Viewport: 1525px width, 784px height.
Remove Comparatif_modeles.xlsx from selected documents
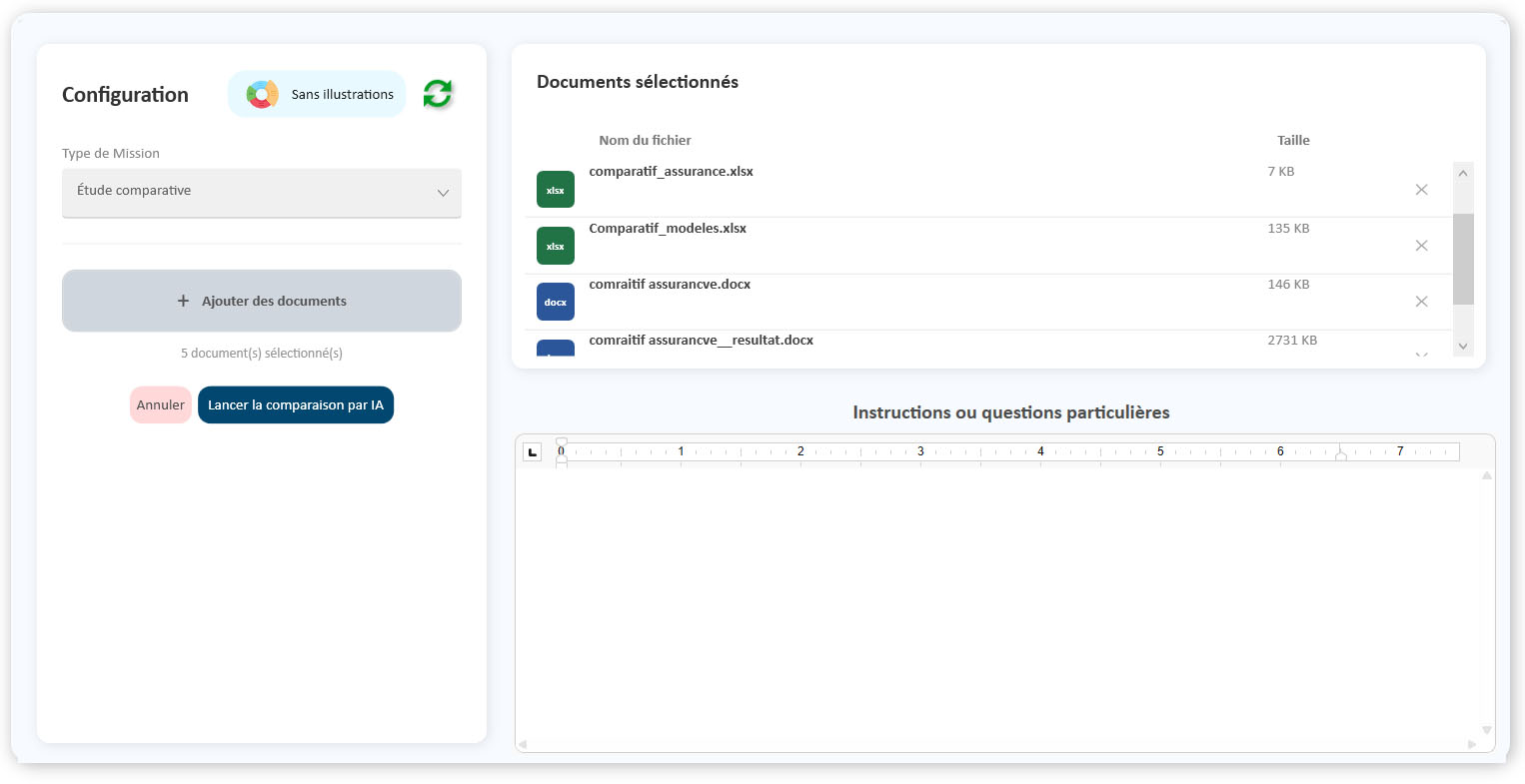click(x=1421, y=246)
